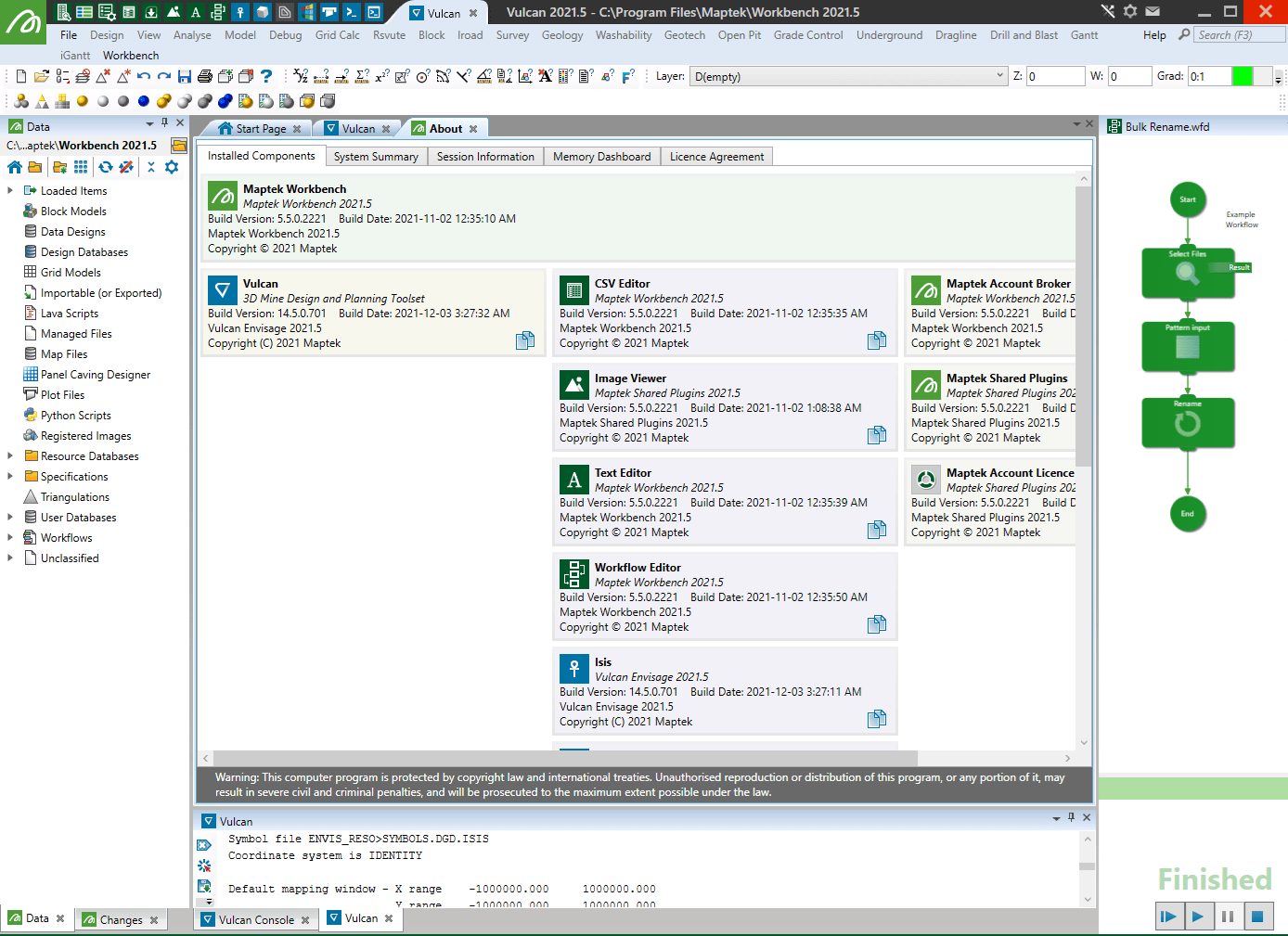Open the Text Editor icon in the title bar
Image resolution: width=1288 pixels, height=936 pixels.
point(196,12)
